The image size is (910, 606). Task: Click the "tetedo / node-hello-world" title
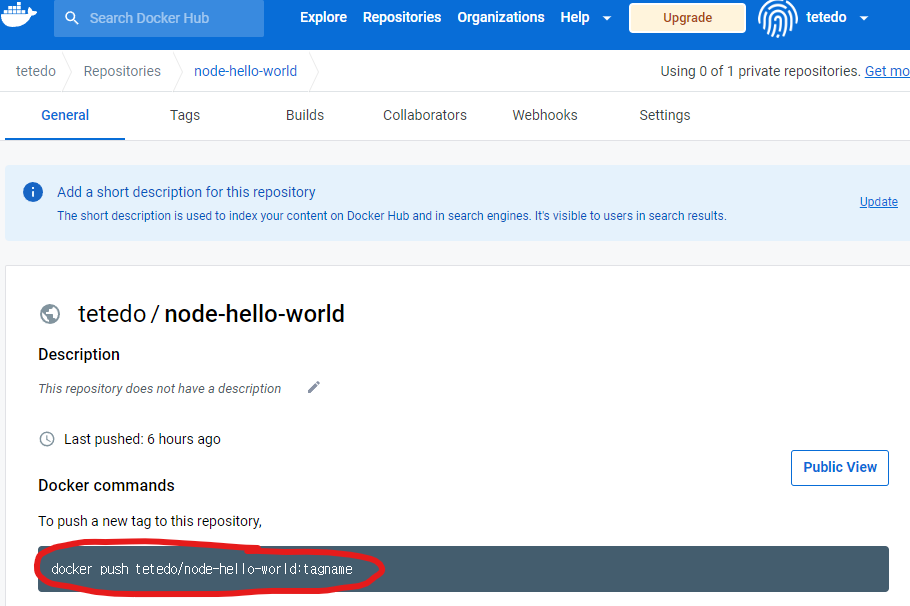[x=211, y=314]
